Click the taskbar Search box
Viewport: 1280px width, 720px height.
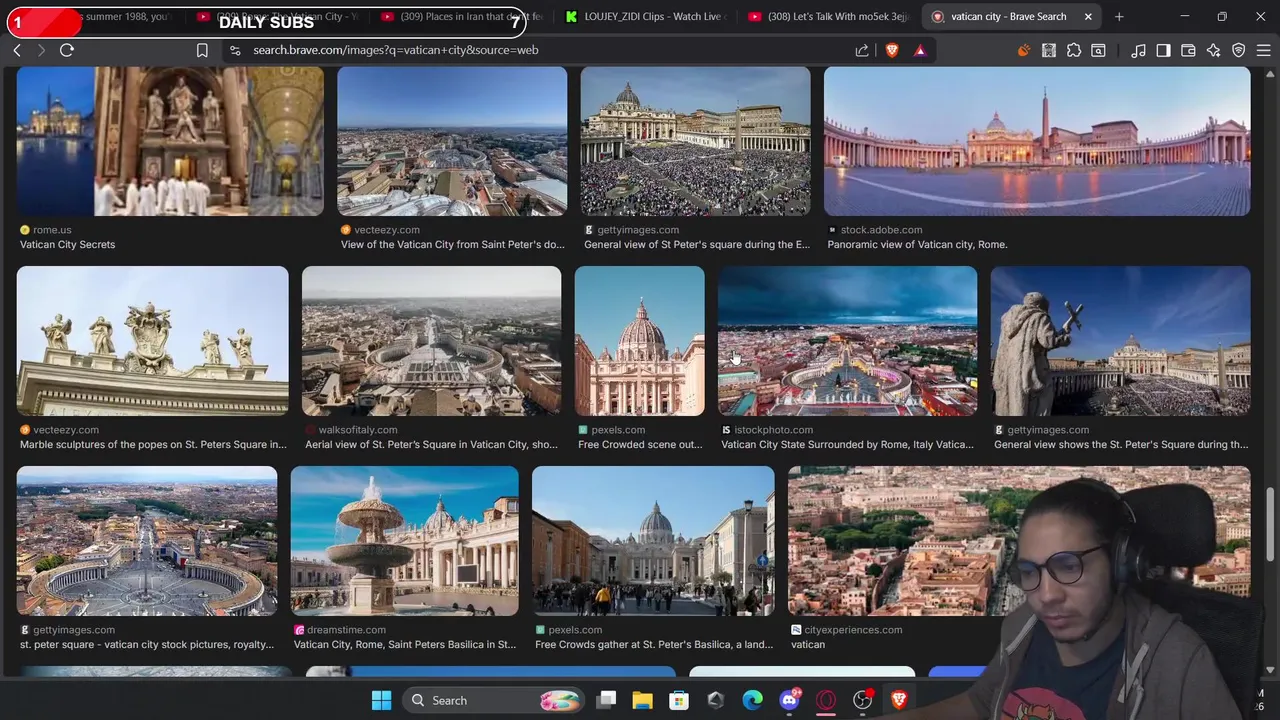(494, 701)
